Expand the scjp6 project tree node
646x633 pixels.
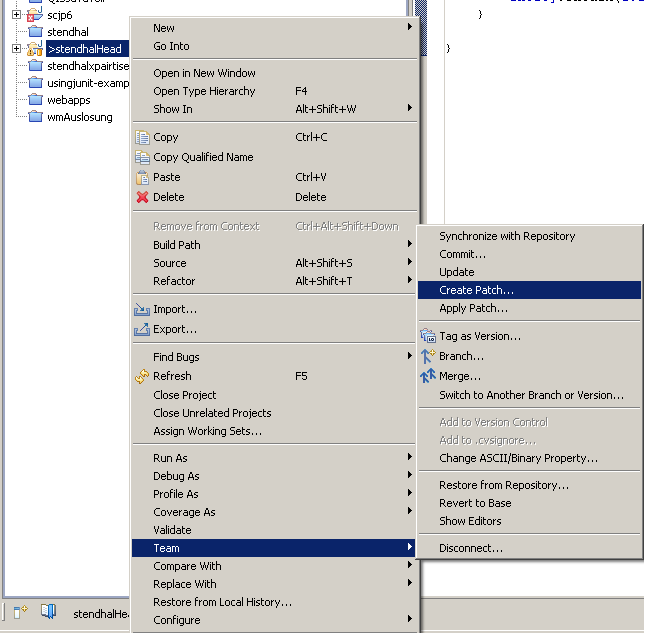point(16,15)
